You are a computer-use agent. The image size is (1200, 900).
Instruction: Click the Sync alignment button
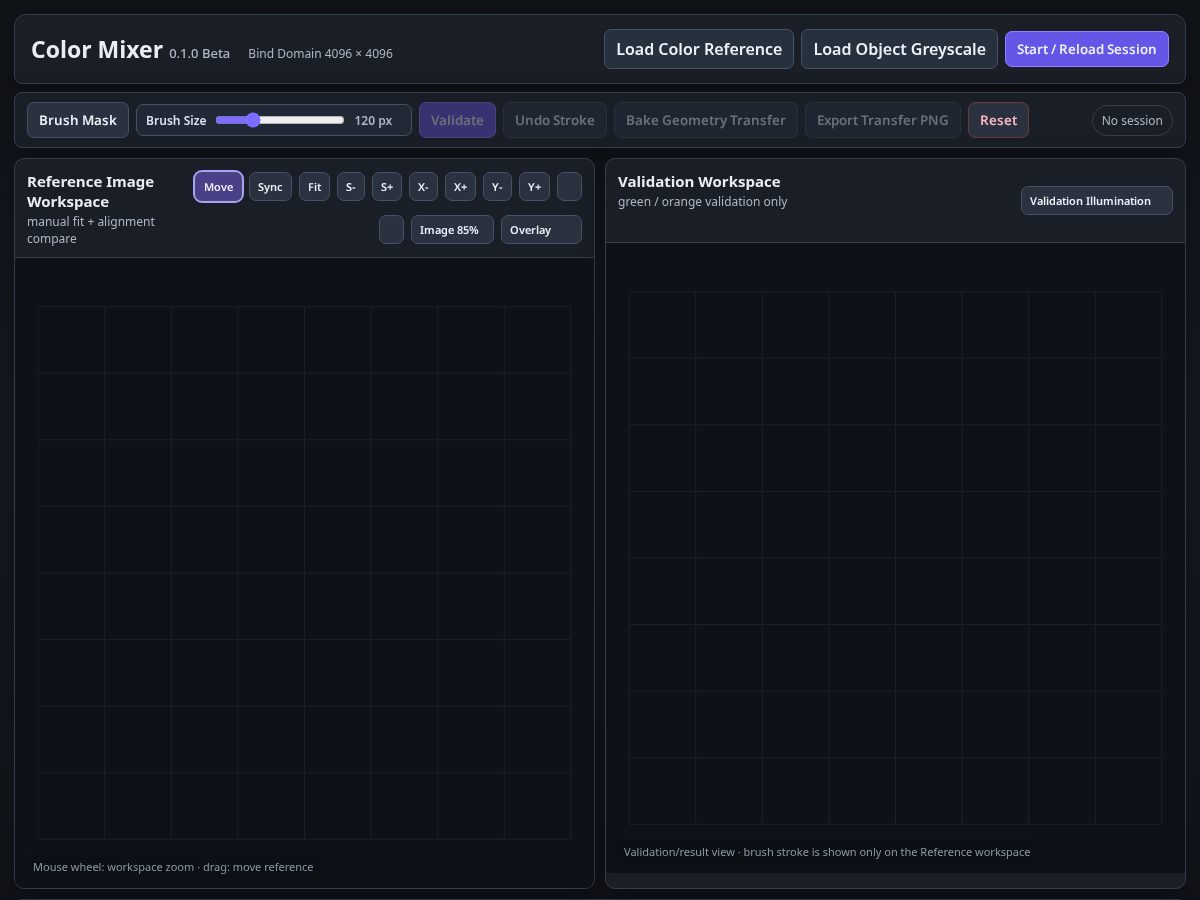(x=270, y=187)
